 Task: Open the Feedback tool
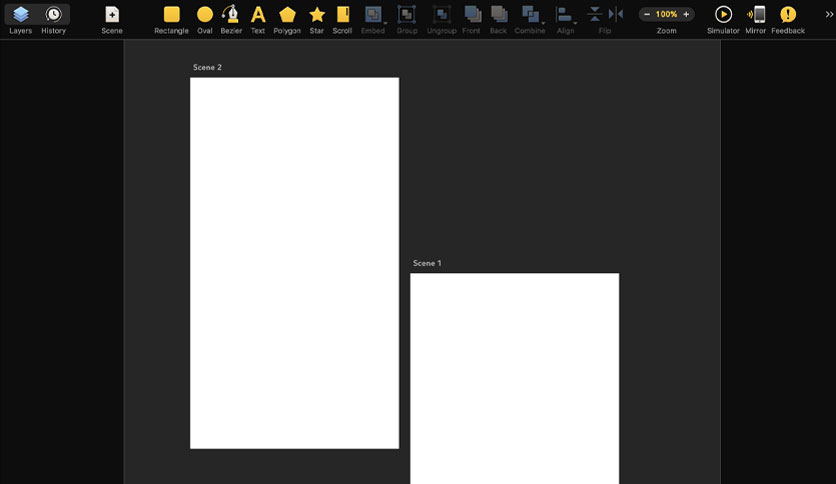(x=788, y=20)
